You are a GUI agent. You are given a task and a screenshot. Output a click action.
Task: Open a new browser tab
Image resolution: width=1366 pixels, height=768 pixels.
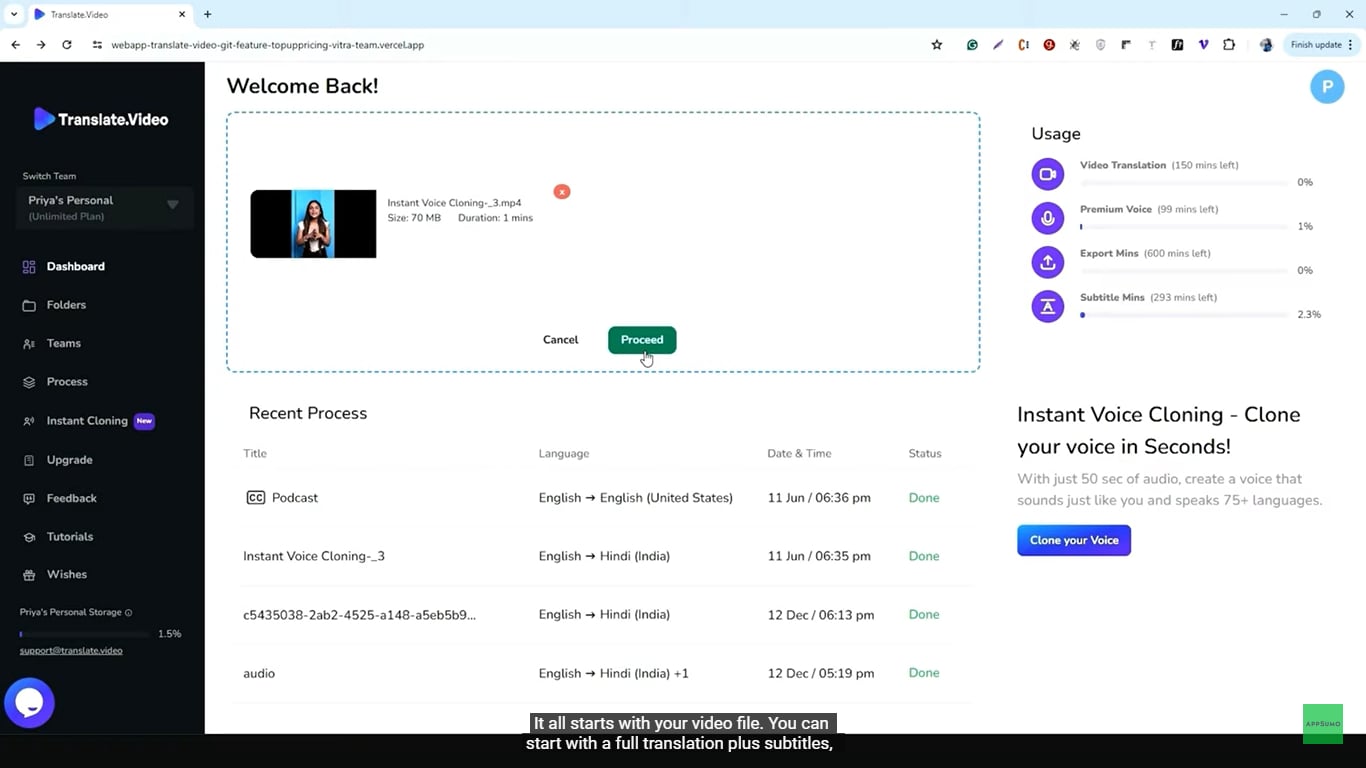tap(208, 15)
